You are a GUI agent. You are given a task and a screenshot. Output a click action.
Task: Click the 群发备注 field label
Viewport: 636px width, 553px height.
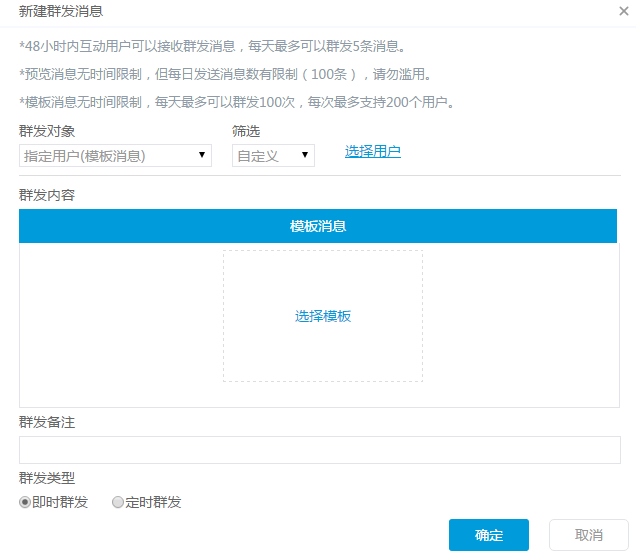(47, 422)
